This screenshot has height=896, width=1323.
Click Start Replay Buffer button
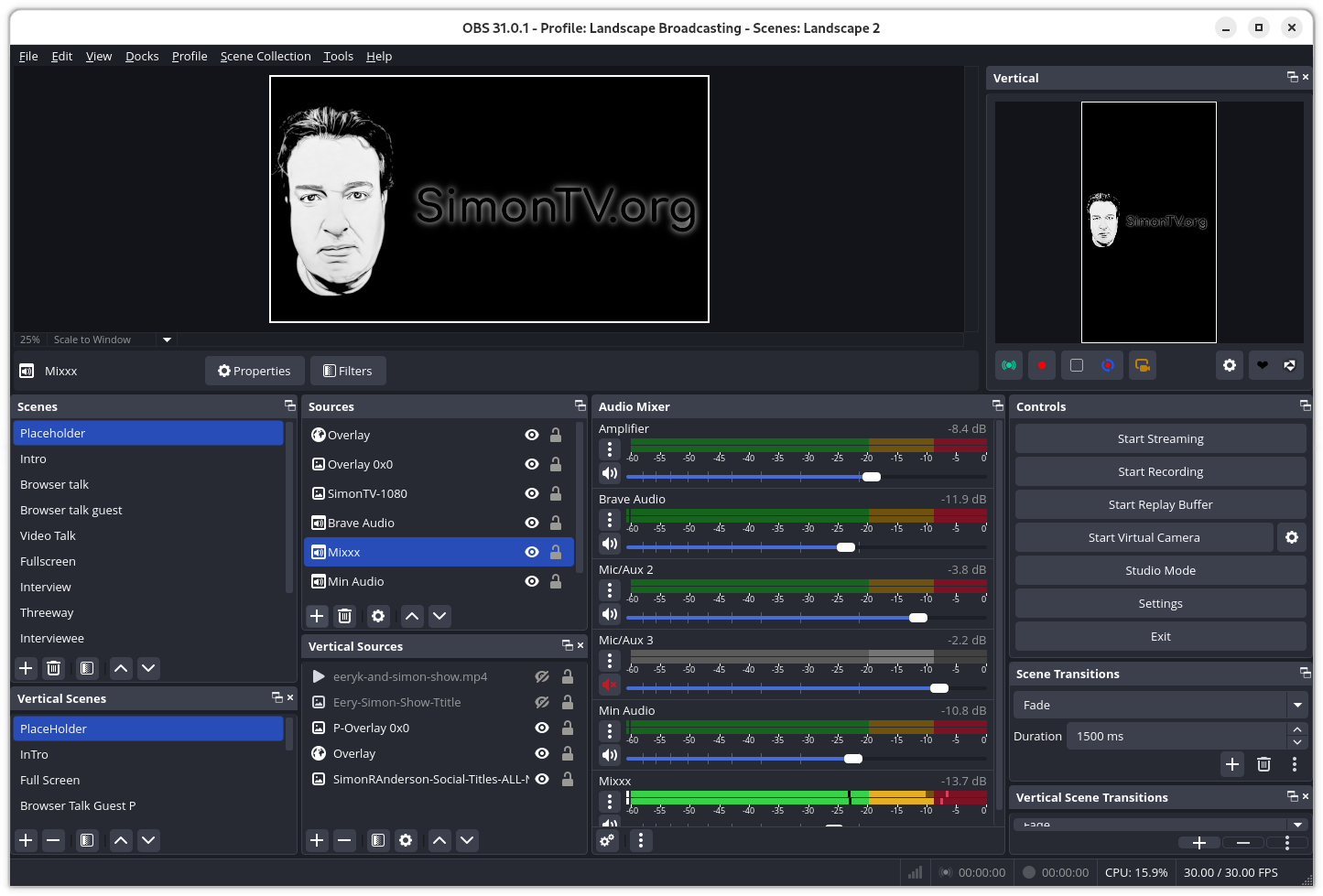pyautogui.click(x=1160, y=504)
